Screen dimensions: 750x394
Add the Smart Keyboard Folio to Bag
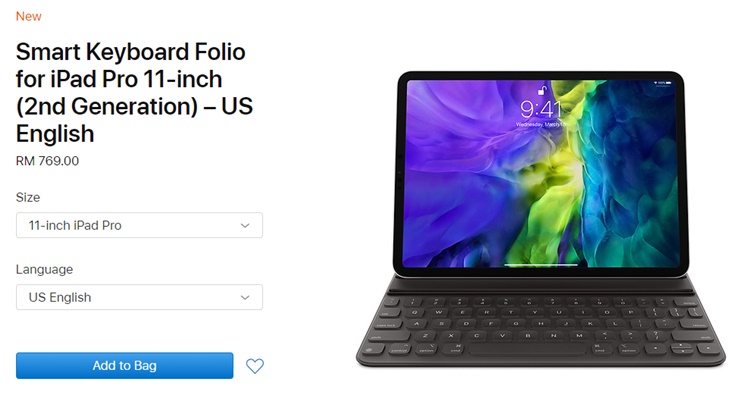click(x=124, y=366)
